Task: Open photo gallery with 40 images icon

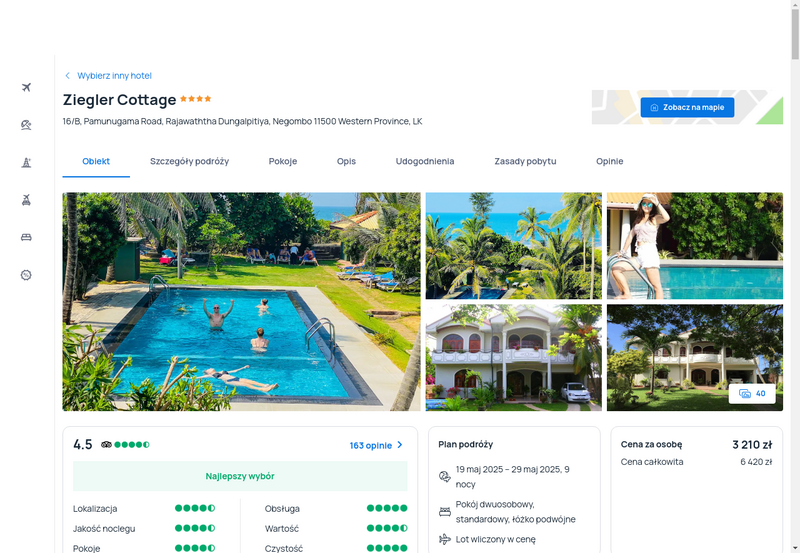Action: tap(752, 394)
